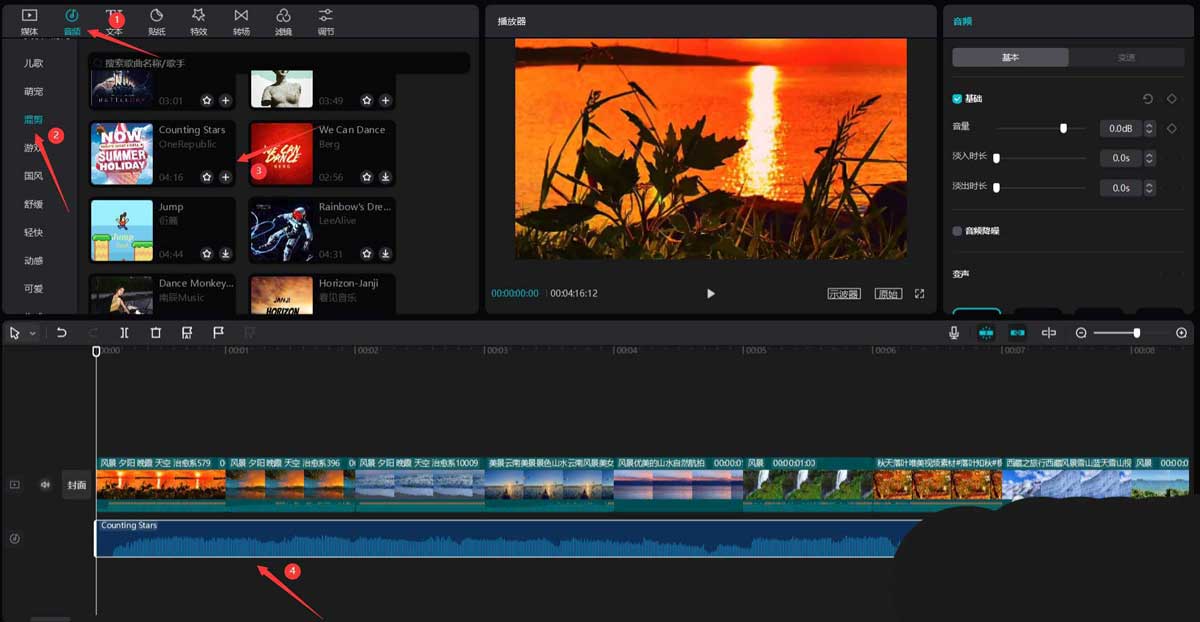Uncheck the 基础 checkbox in audio panel
This screenshot has height=622, width=1200.
(957, 99)
